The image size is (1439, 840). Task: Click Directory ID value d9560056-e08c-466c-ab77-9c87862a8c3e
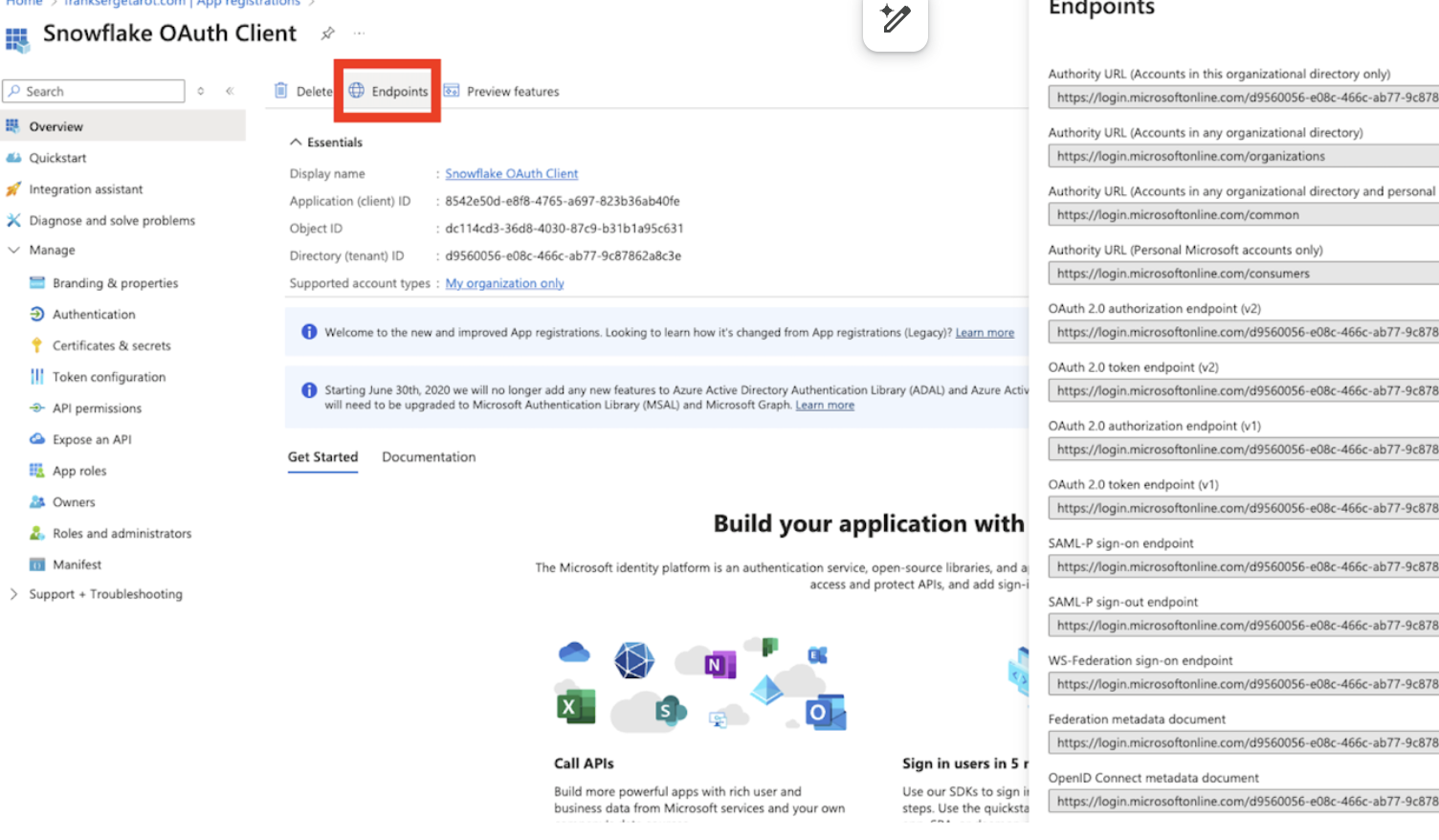pyautogui.click(x=564, y=255)
